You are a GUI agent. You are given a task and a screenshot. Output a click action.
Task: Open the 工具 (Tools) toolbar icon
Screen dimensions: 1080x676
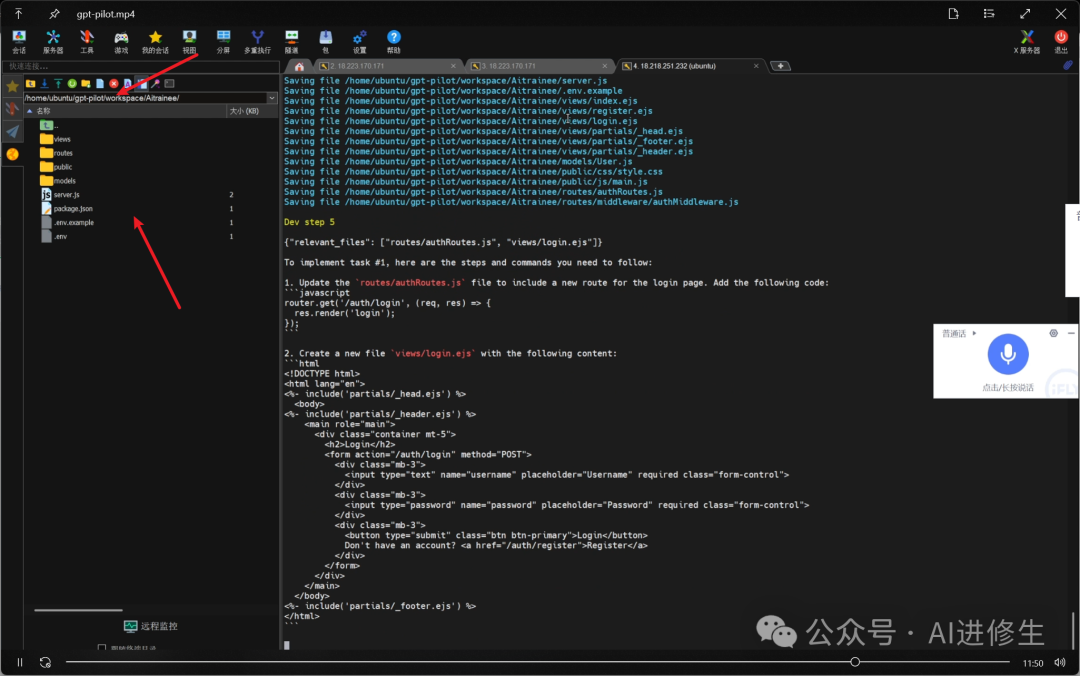tap(87, 42)
